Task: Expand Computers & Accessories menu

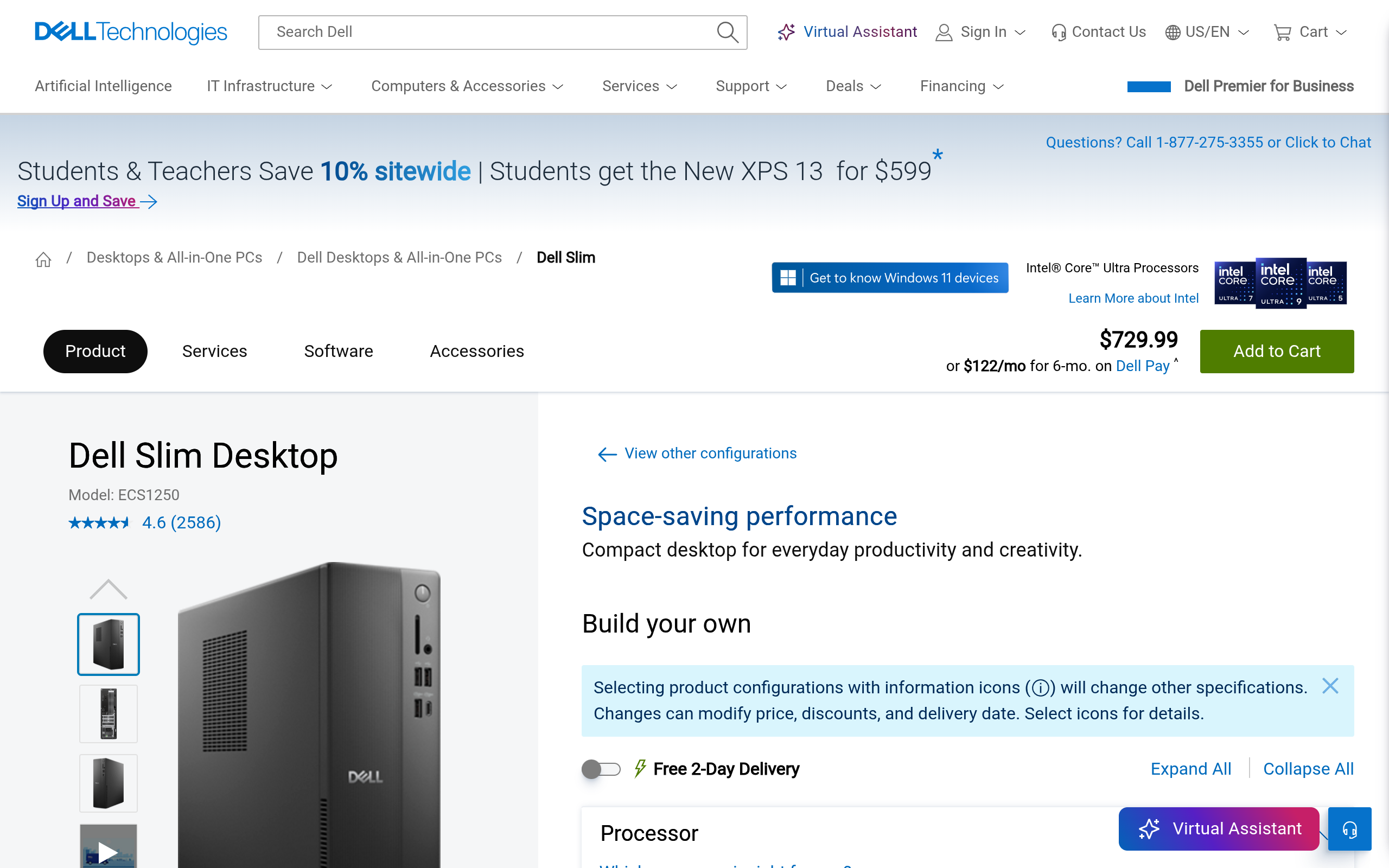Action: [x=467, y=86]
